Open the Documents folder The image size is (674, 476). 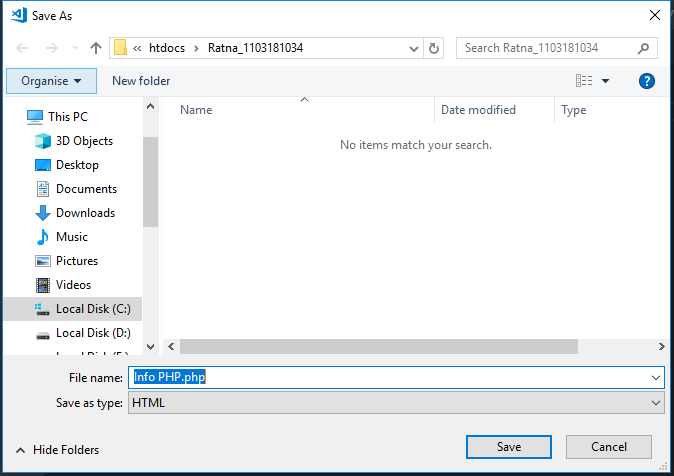86,189
